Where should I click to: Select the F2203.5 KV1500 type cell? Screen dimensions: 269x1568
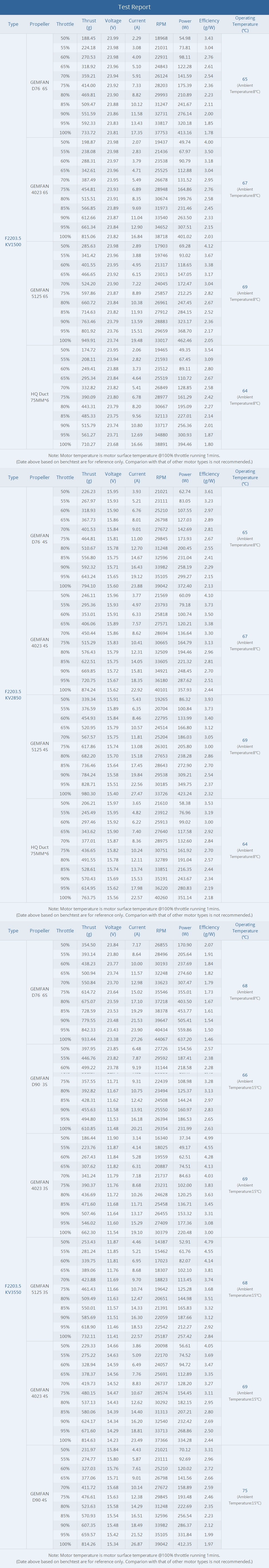click(x=13, y=241)
